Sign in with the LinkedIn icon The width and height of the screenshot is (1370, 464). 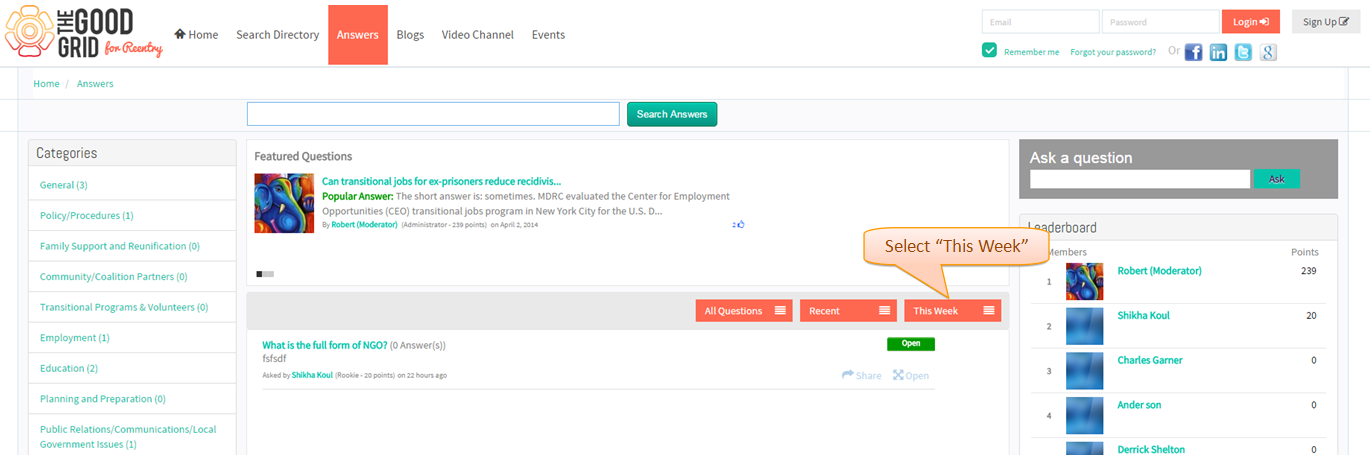coord(1218,53)
